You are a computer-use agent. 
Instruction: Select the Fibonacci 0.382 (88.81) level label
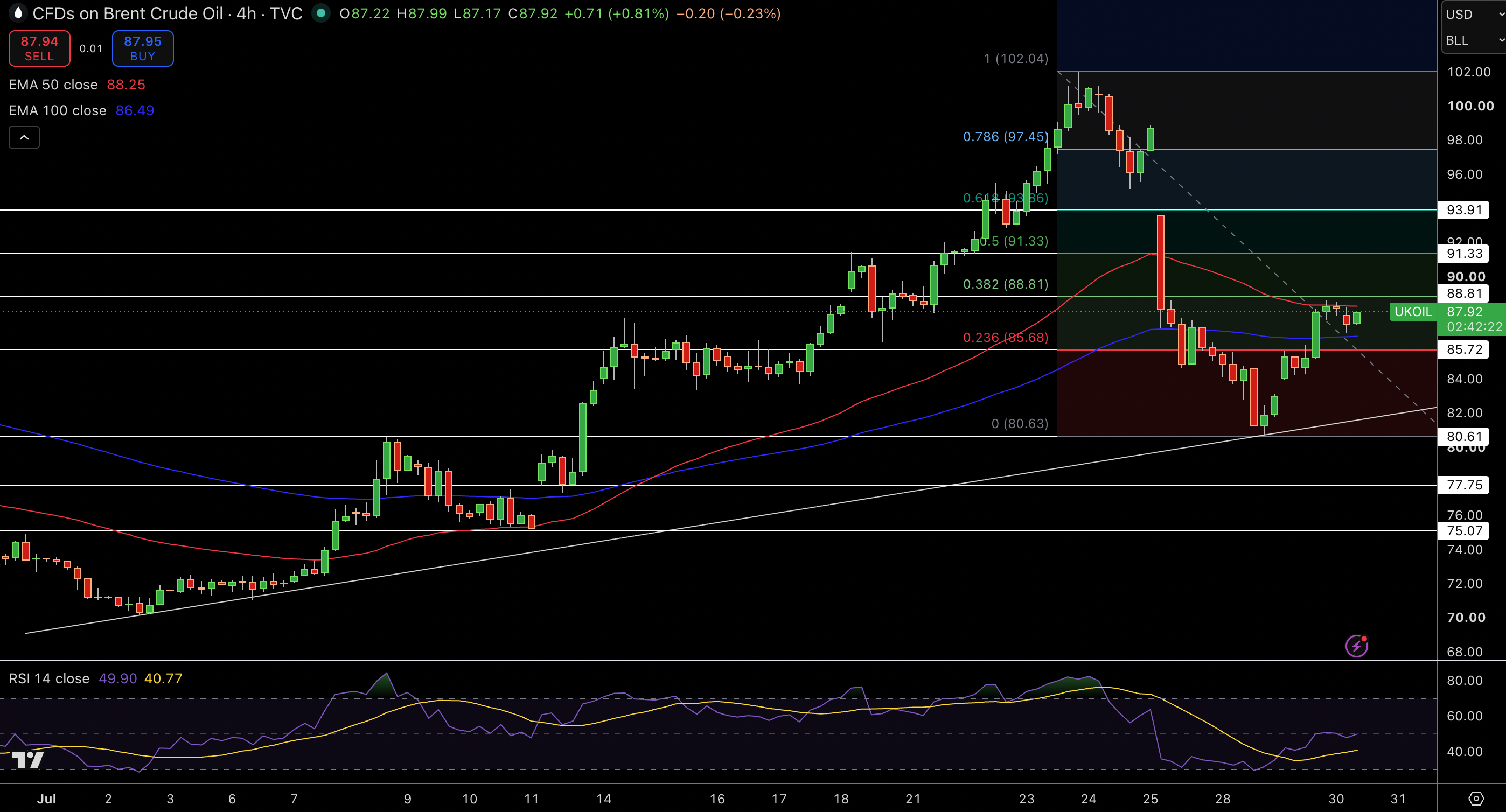1006,284
